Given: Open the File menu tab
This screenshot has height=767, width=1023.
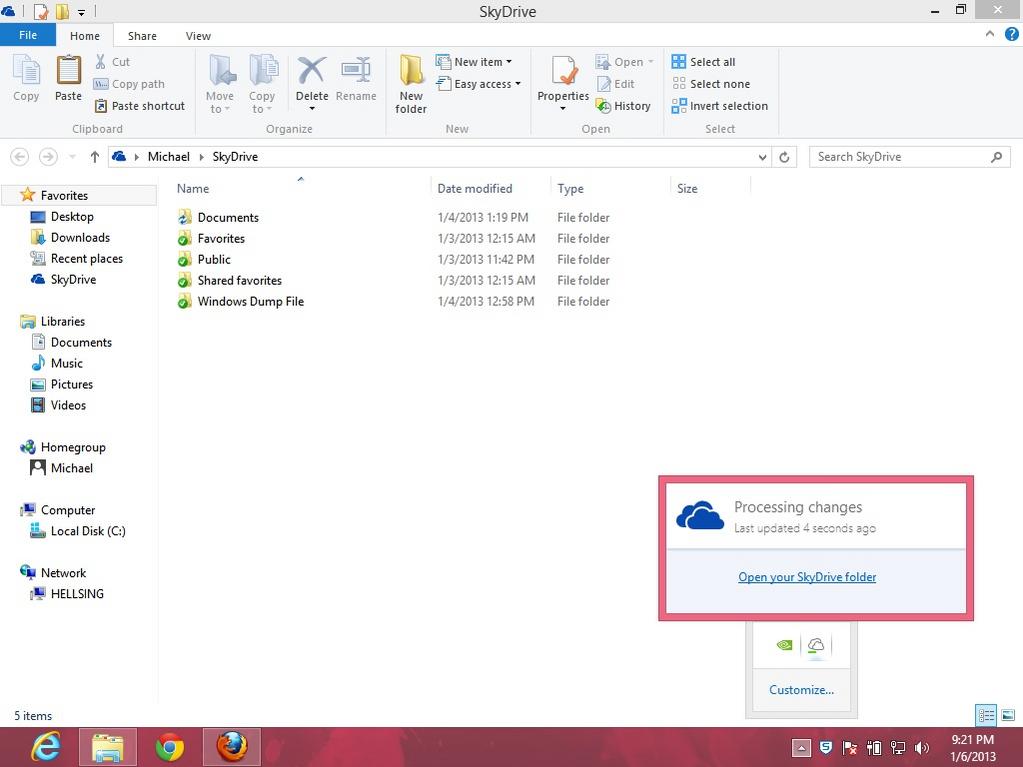Looking at the screenshot, I should 28,35.
